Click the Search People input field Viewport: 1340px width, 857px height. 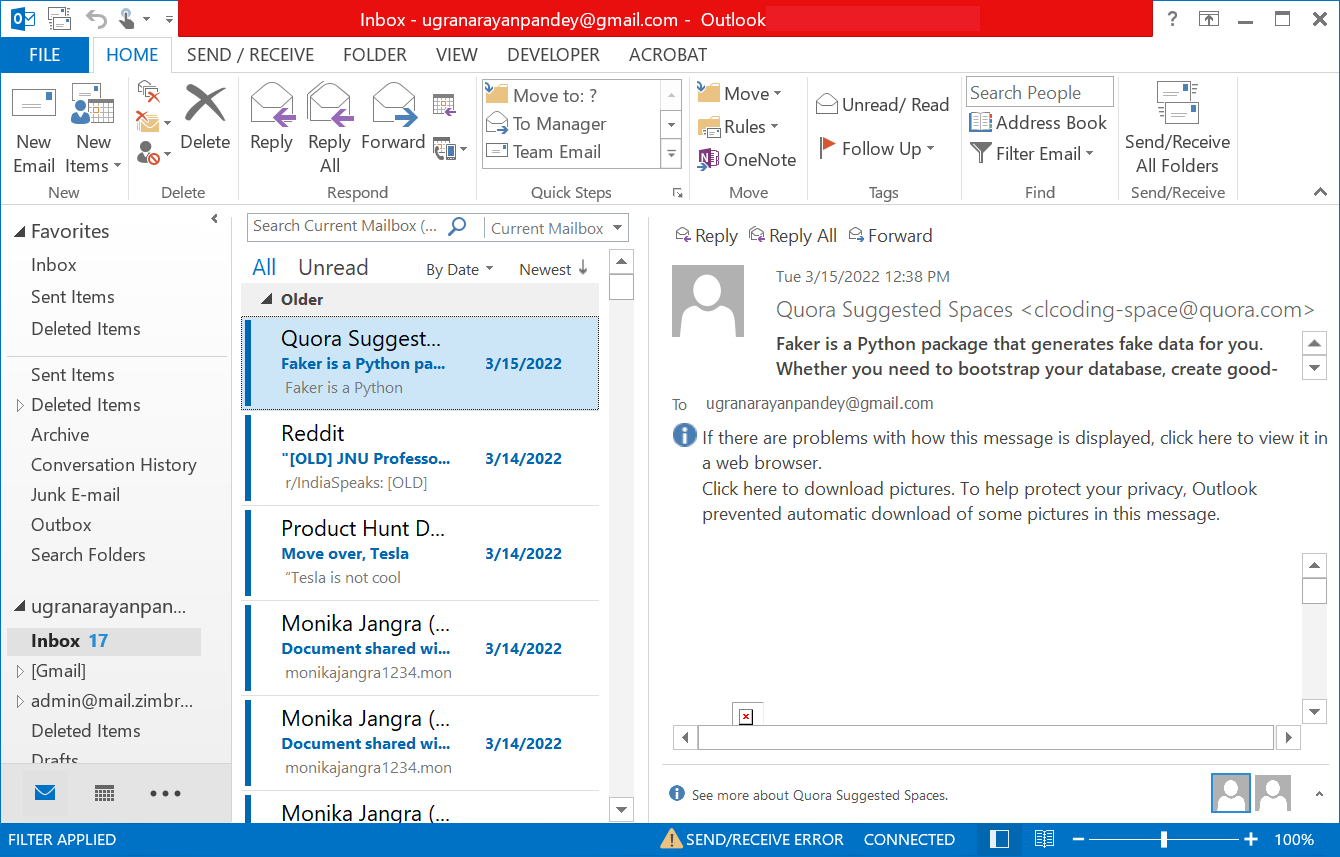point(1039,93)
